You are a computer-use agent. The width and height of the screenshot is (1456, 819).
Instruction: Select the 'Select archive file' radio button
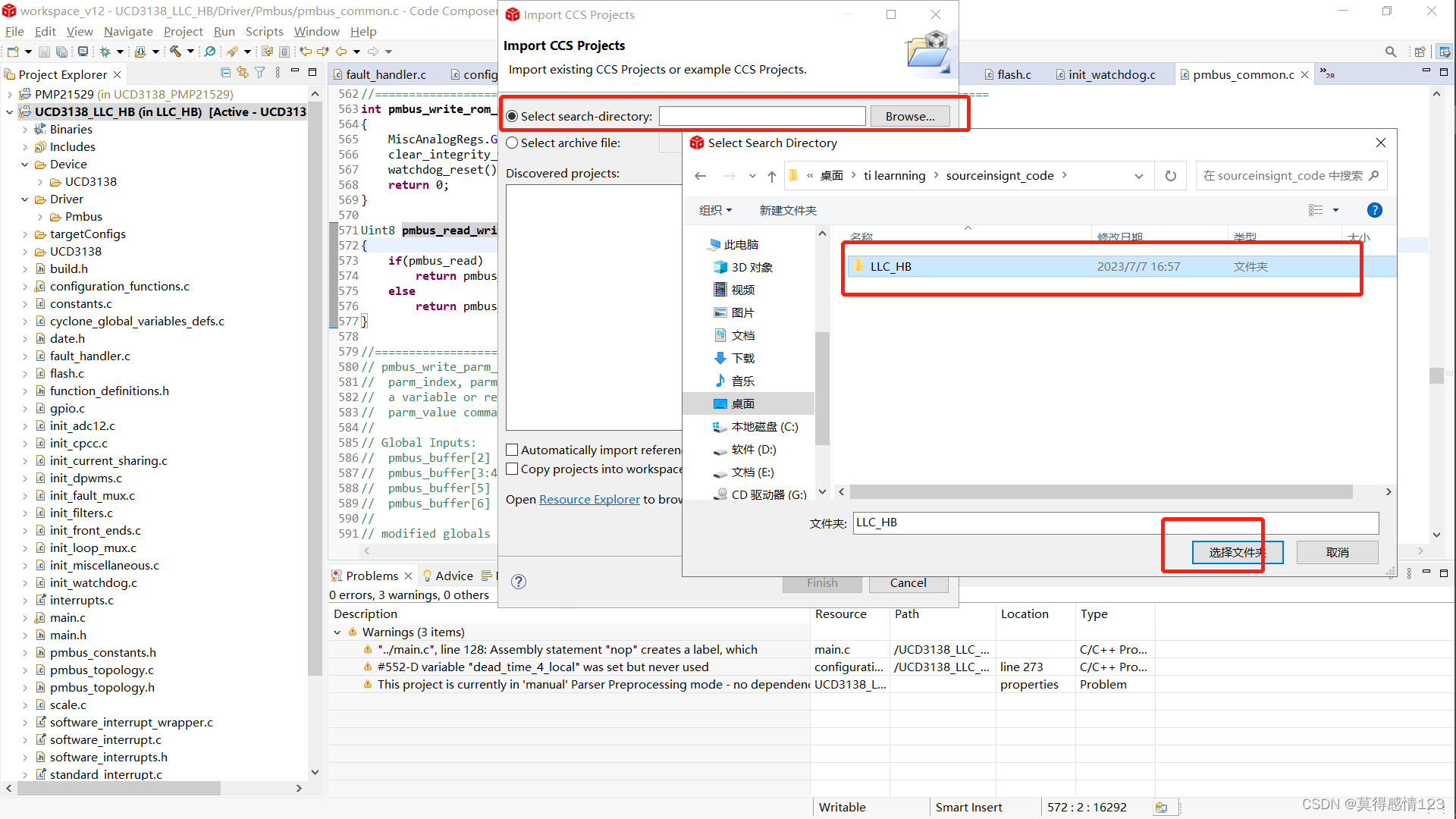(513, 143)
